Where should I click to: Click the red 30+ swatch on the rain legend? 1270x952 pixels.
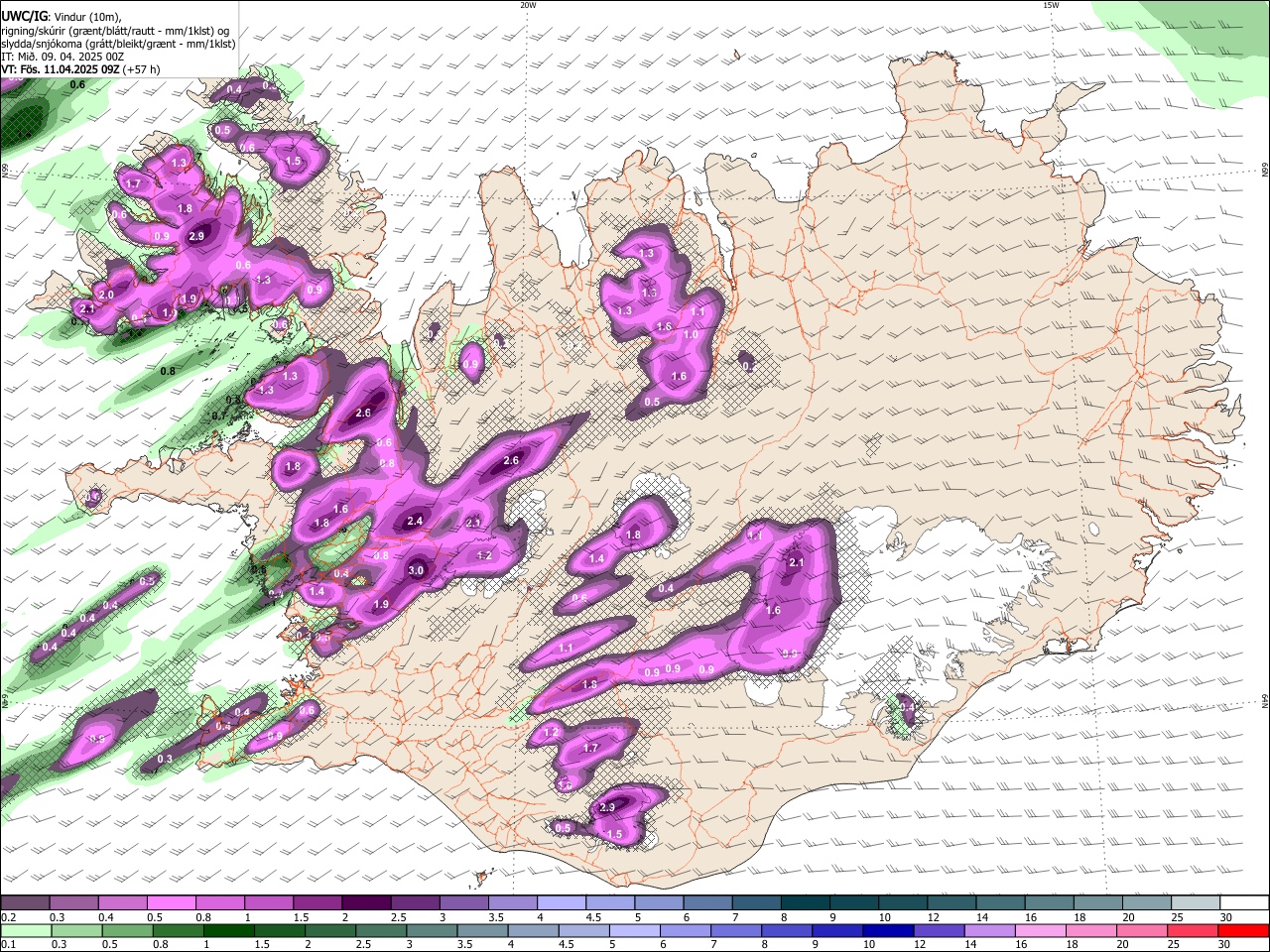click(1243, 930)
